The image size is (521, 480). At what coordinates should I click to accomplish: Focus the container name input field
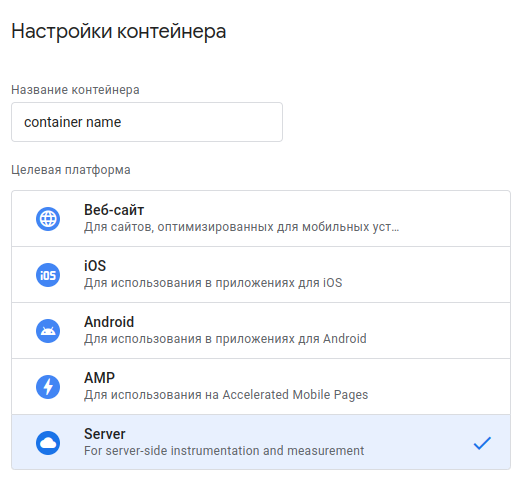[x=147, y=122]
